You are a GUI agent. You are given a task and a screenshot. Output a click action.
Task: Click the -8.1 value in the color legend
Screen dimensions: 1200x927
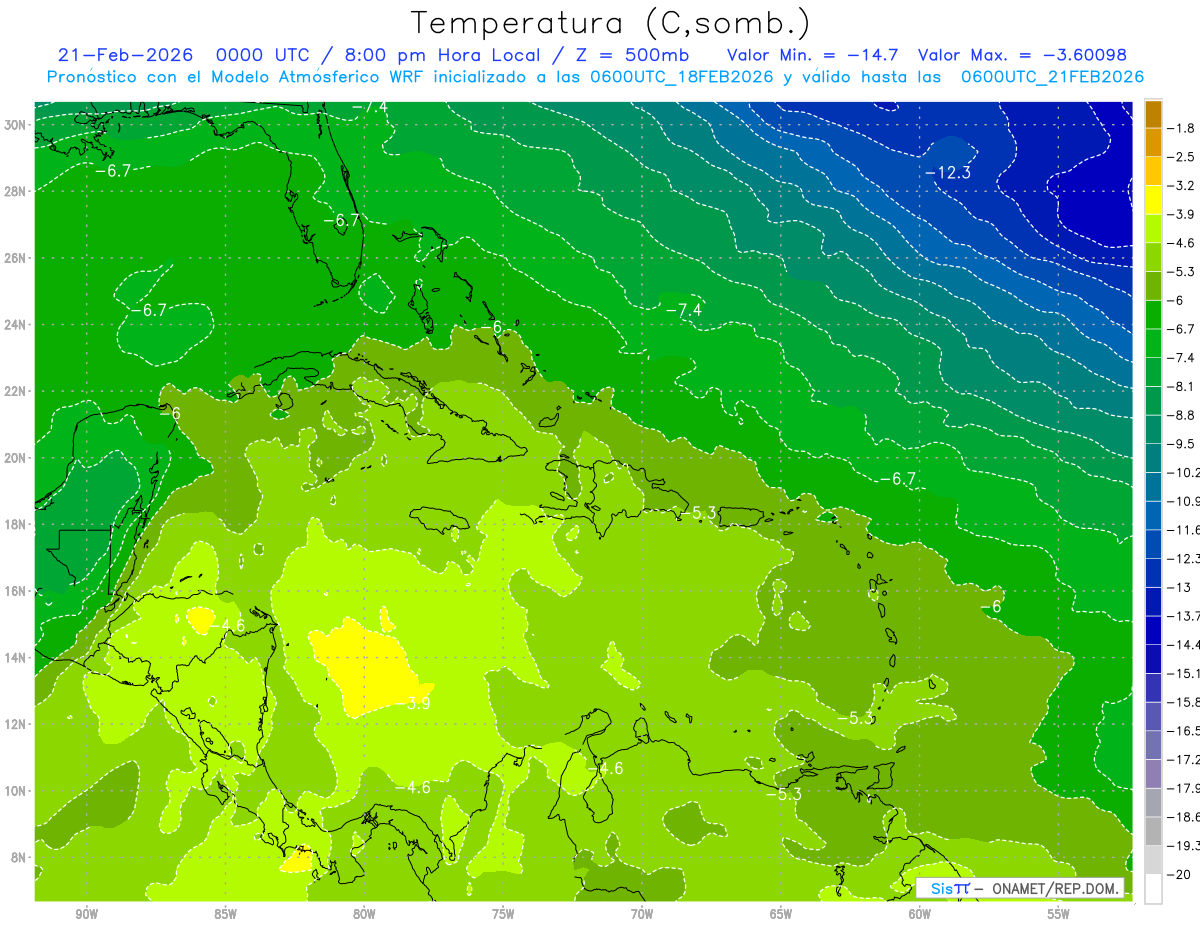[x=1182, y=386]
